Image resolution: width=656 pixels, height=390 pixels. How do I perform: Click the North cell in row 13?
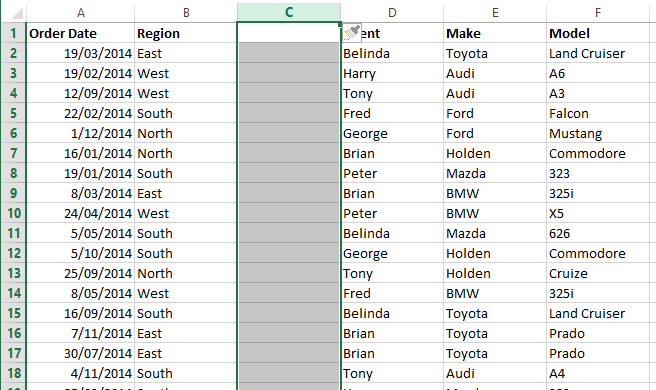[186, 273]
